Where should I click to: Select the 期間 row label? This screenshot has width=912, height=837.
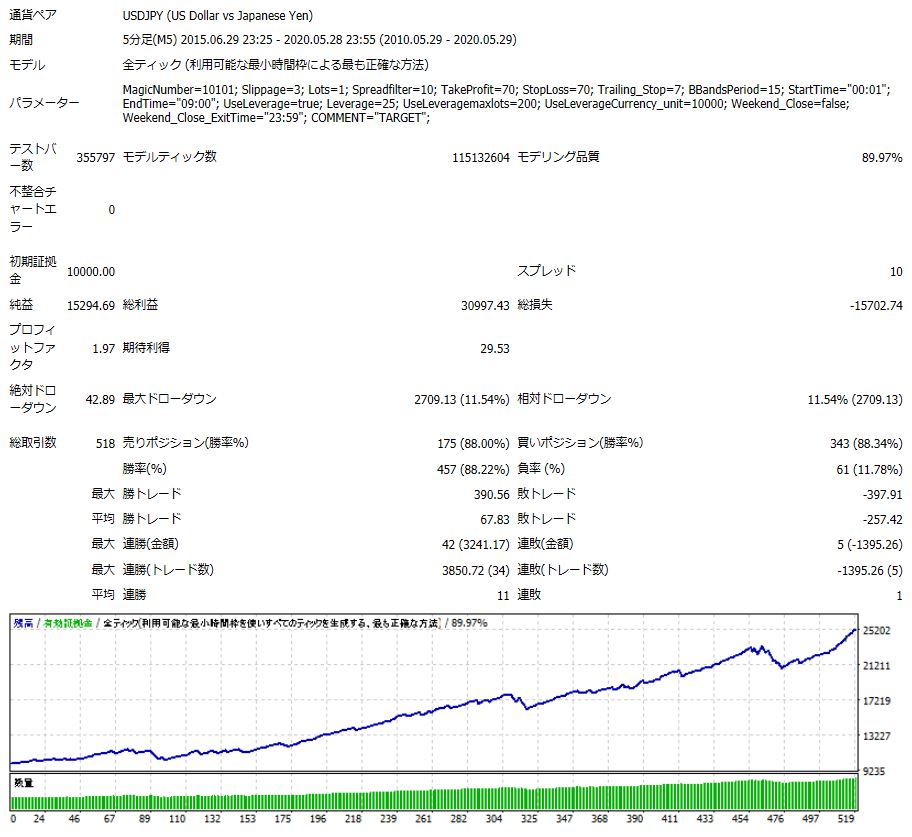click(21, 40)
